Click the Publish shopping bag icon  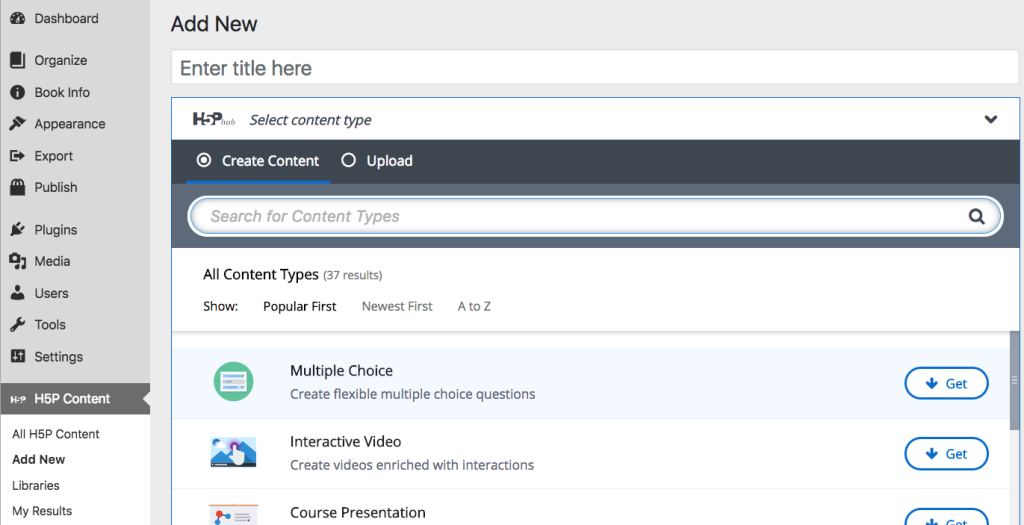coord(18,187)
